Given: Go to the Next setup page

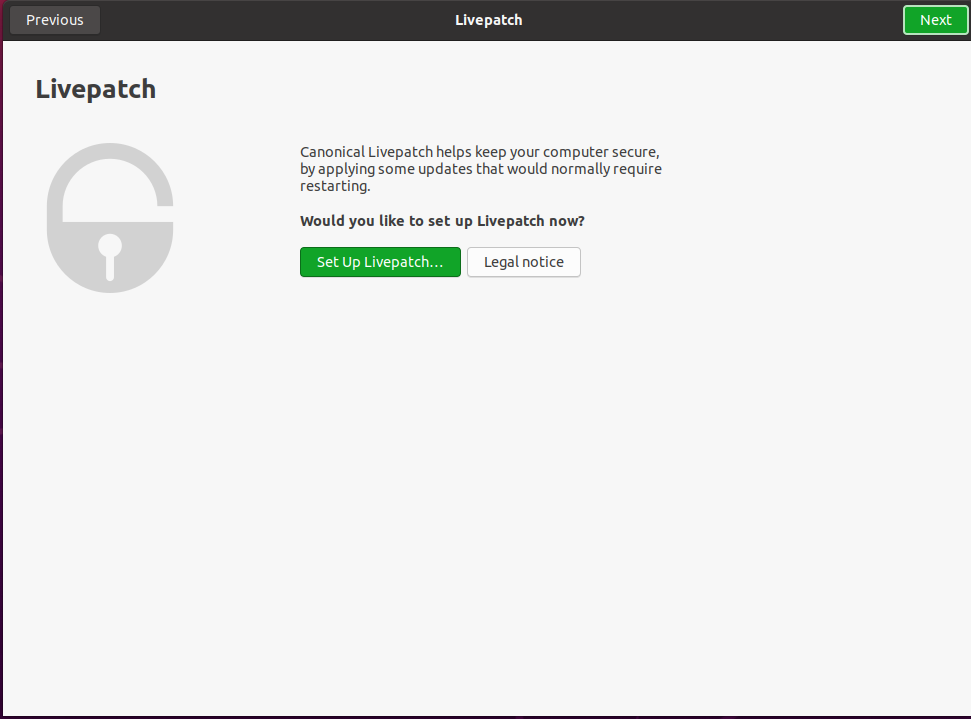Looking at the screenshot, I should pos(935,20).
